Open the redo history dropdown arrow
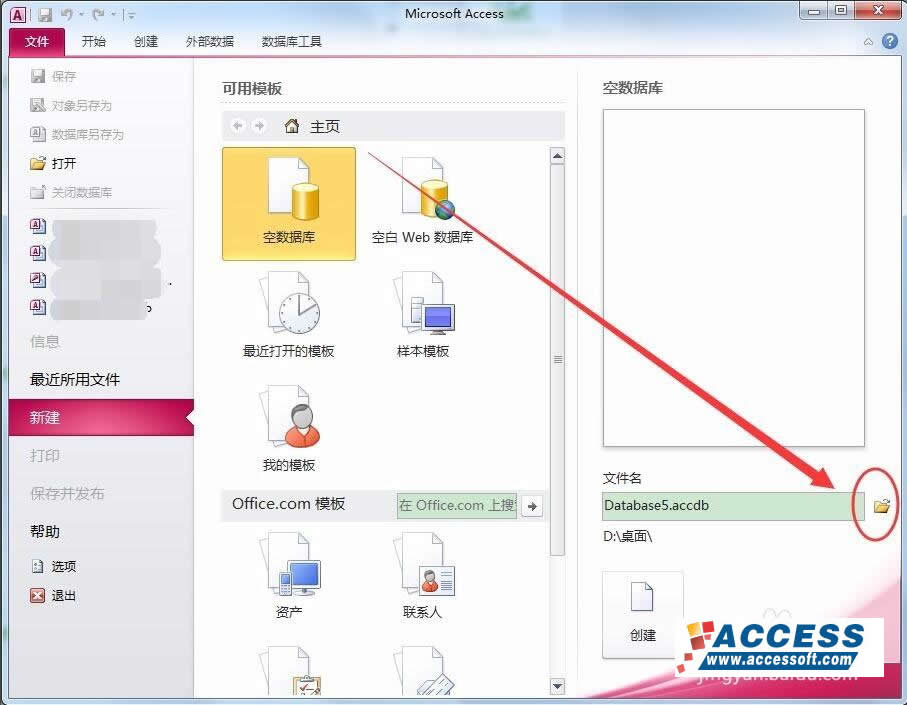The image size is (907, 705). coord(113,15)
